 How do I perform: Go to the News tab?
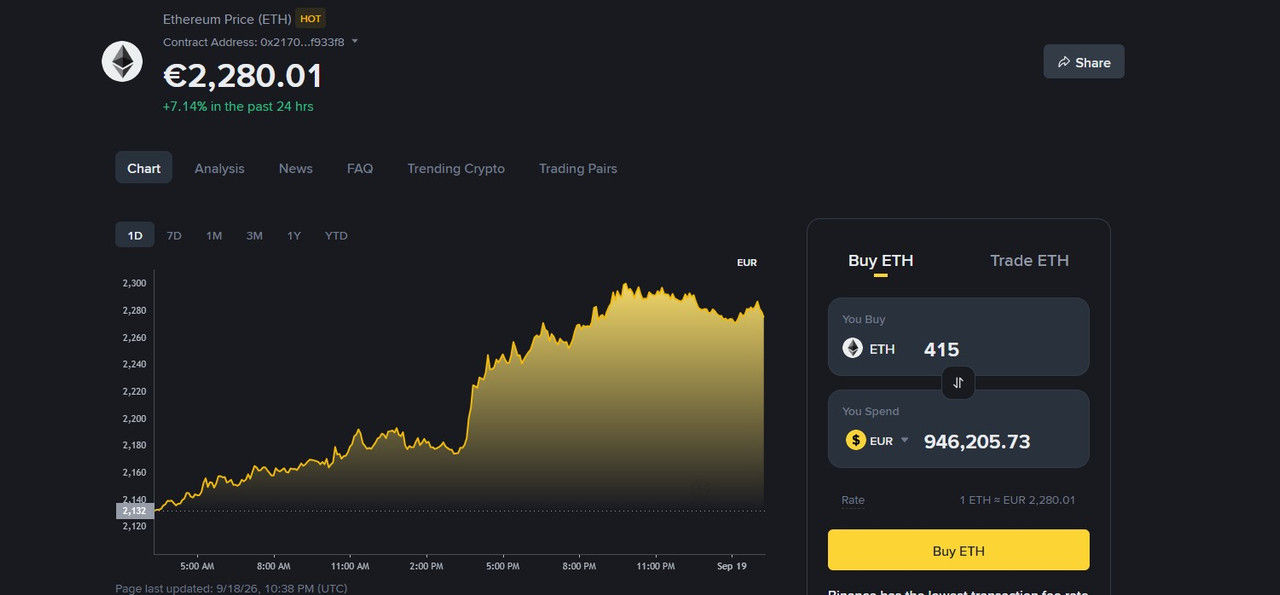click(296, 168)
